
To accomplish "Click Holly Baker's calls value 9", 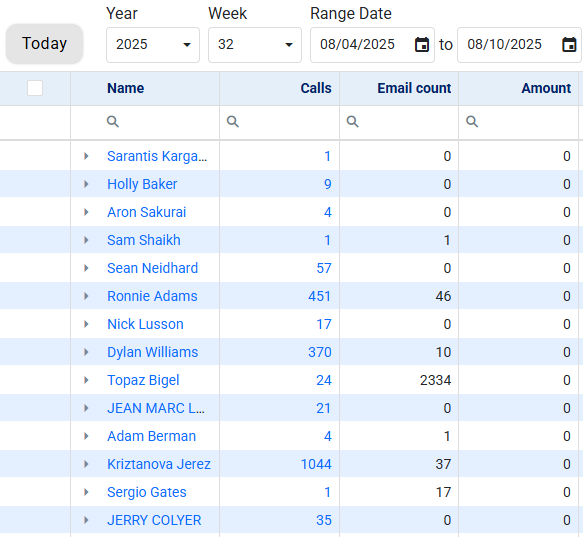I will (x=328, y=184).
